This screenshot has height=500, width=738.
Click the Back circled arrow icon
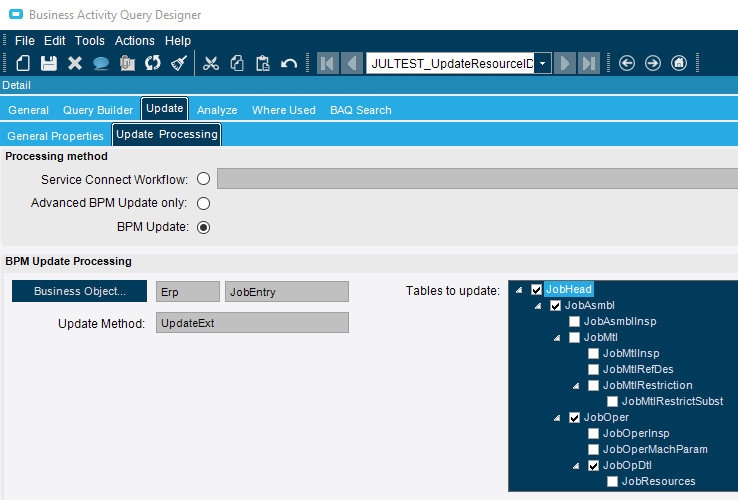tap(627, 63)
